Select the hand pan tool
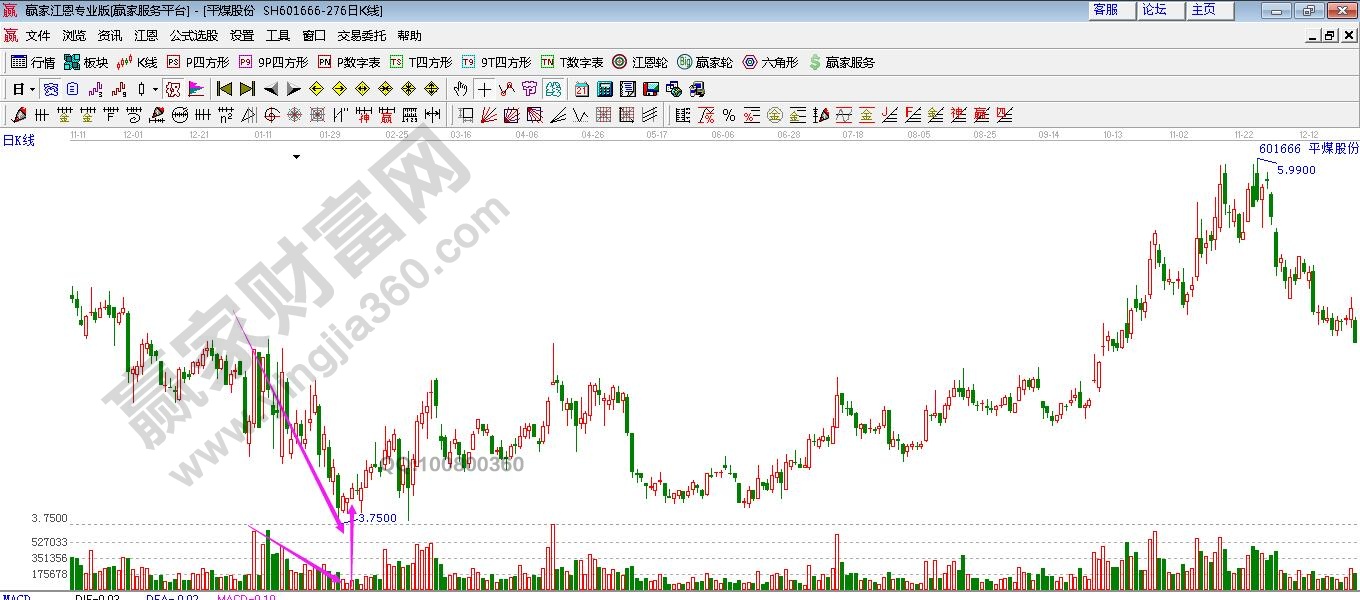1360x600 pixels. pos(460,89)
